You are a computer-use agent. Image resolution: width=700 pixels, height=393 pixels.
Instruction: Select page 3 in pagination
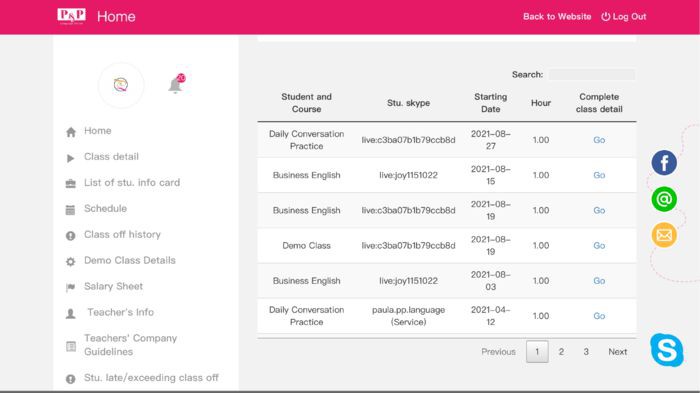tap(586, 351)
